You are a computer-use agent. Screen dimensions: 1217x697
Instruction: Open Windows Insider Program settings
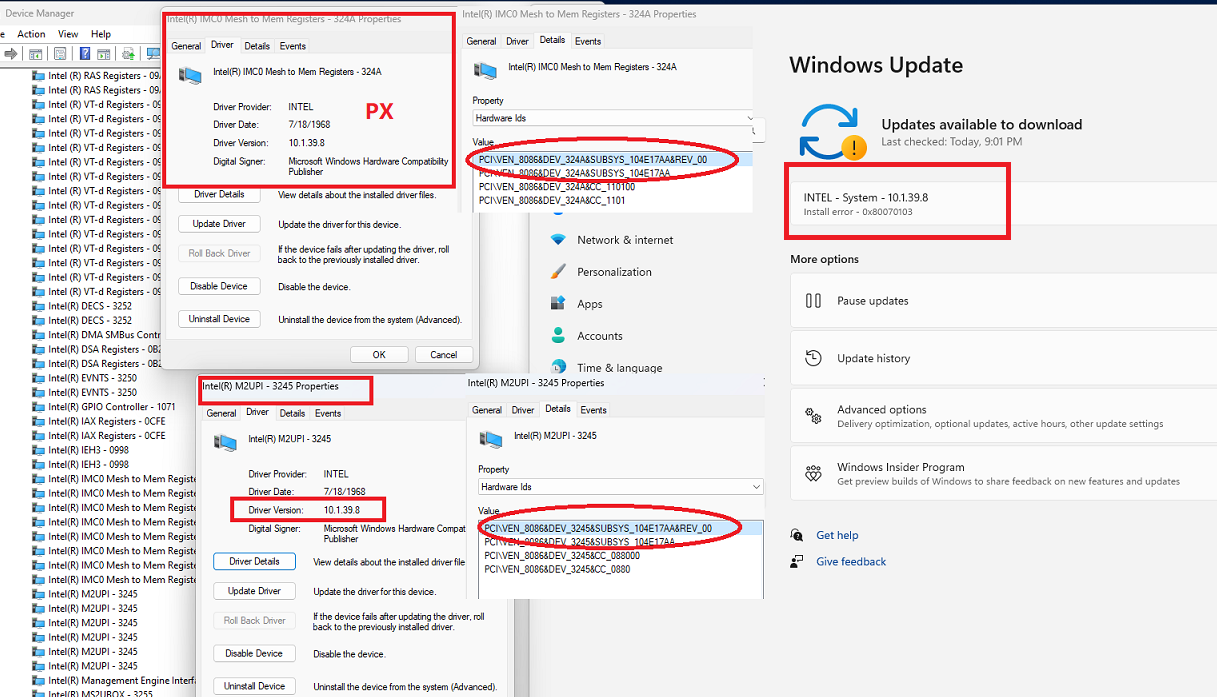(1003, 473)
